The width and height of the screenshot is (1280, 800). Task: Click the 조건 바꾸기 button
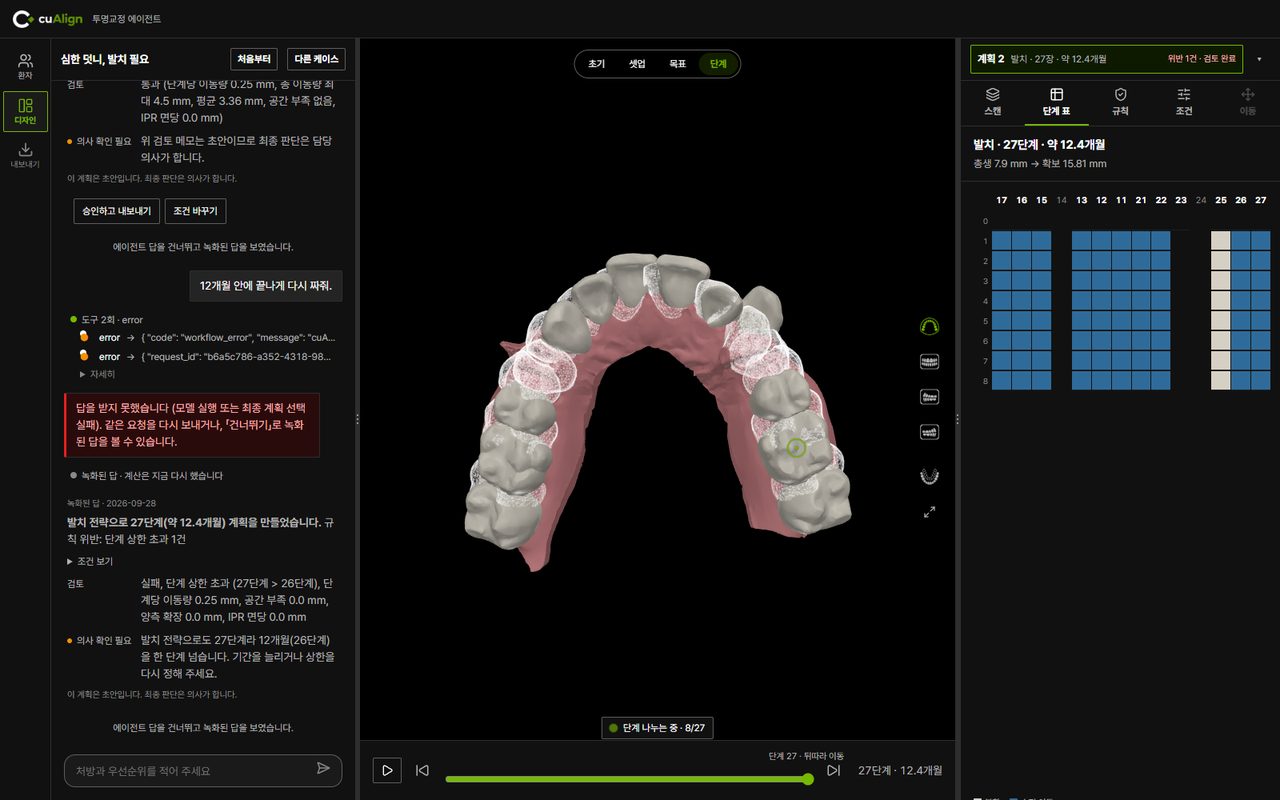[x=196, y=211]
